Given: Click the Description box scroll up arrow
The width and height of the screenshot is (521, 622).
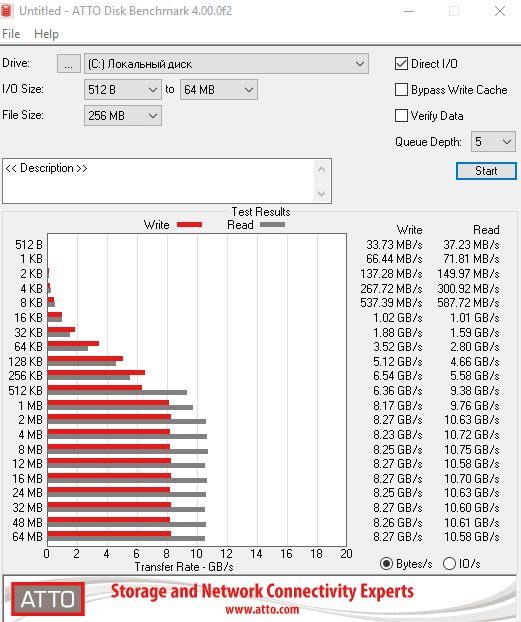Looking at the screenshot, I should click(x=321, y=170).
